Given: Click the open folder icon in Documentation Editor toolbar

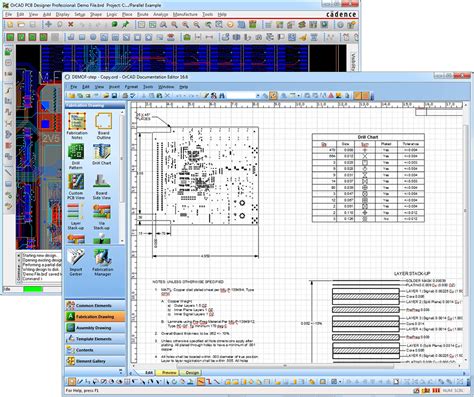Looking at the screenshot, I should [106, 96].
